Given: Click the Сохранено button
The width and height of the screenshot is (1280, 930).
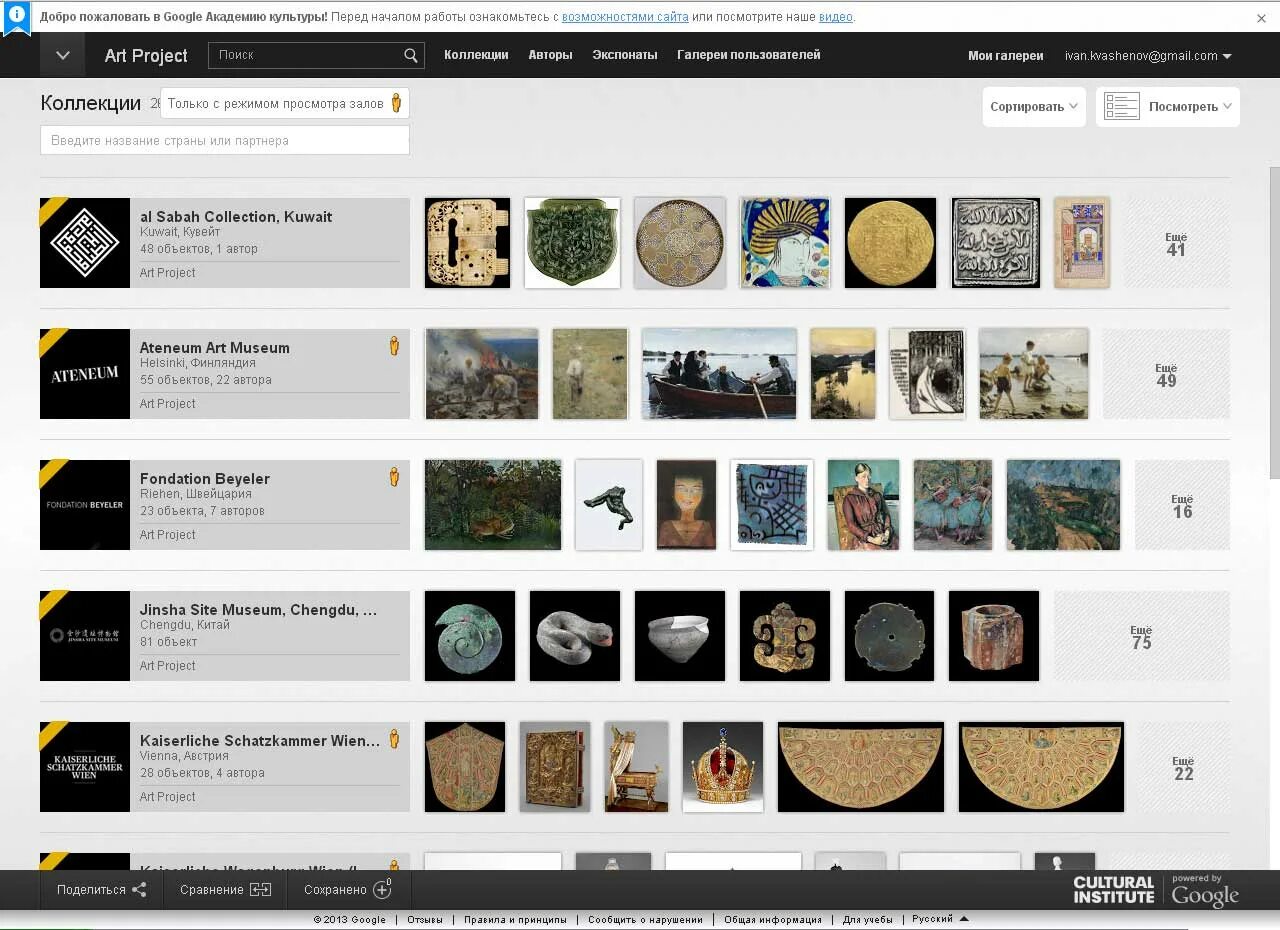Looking at the screenshot, I should (348, 890).
